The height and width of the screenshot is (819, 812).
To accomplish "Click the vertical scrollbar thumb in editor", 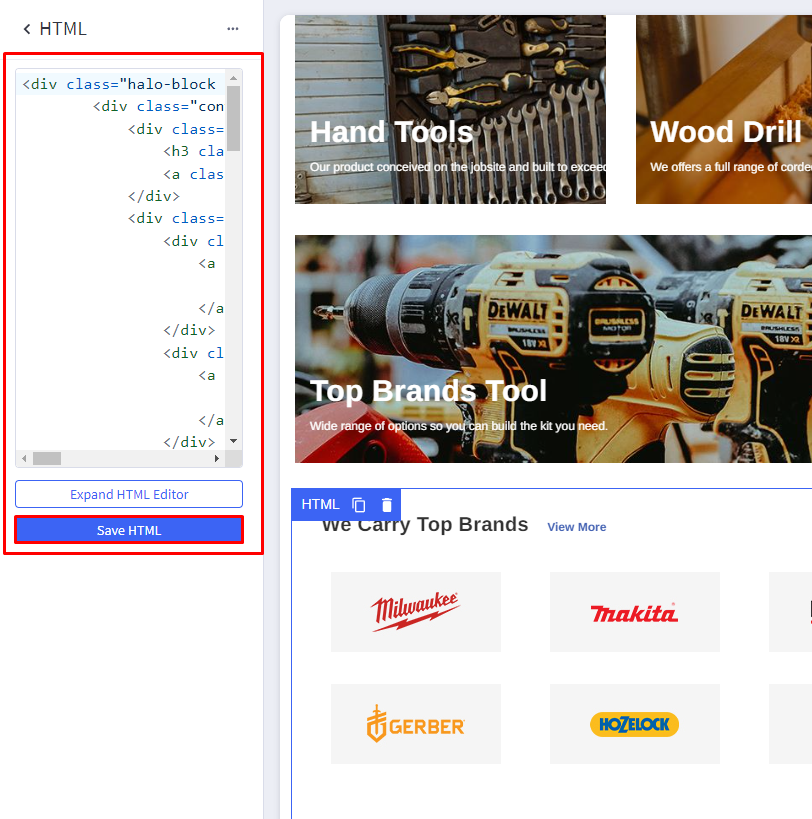I will (x=233, y=118).
